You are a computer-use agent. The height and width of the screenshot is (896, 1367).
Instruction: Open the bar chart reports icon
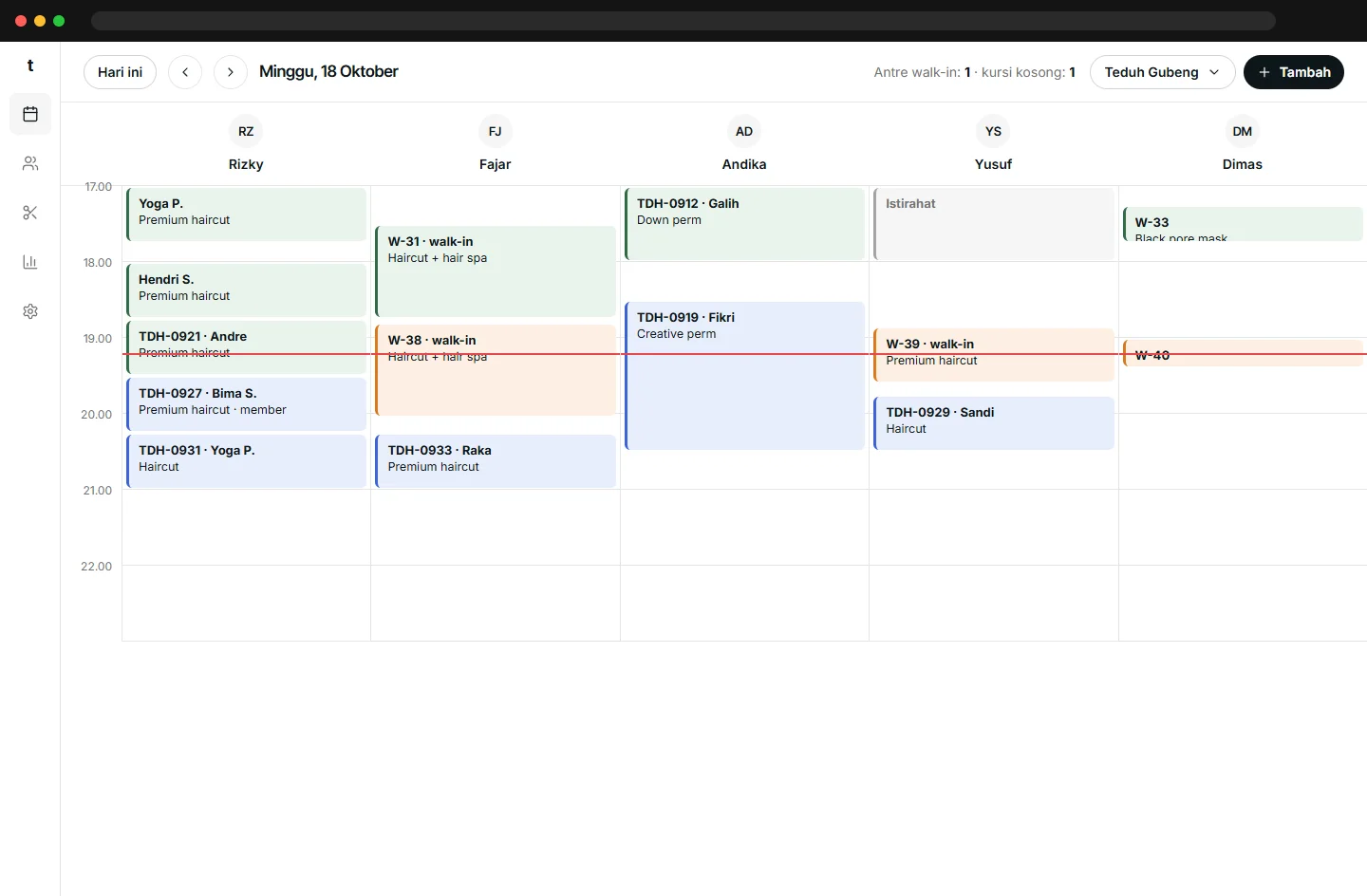(30, 262)
